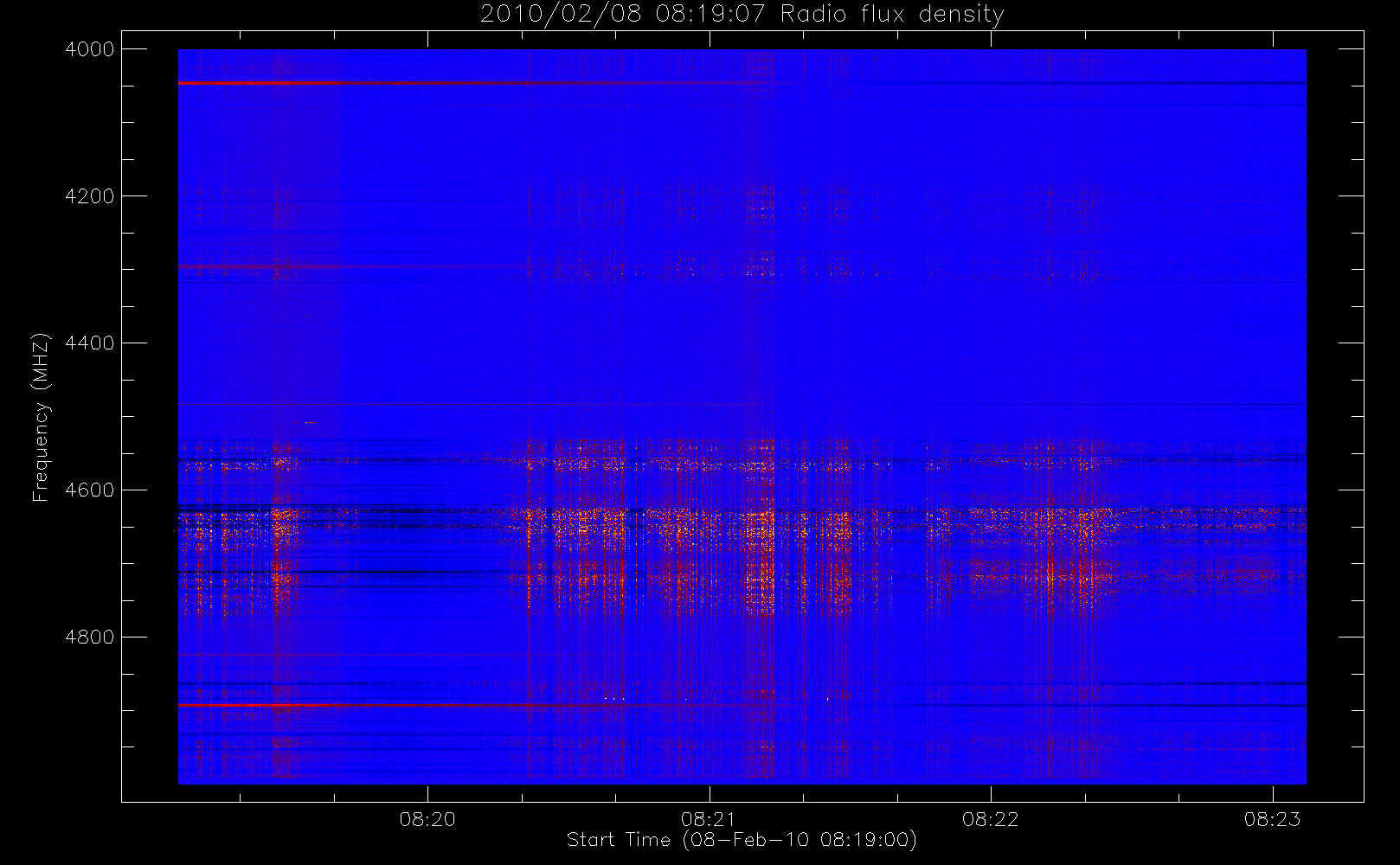Click the 08:20 time tick label

(x=427, y=819)
